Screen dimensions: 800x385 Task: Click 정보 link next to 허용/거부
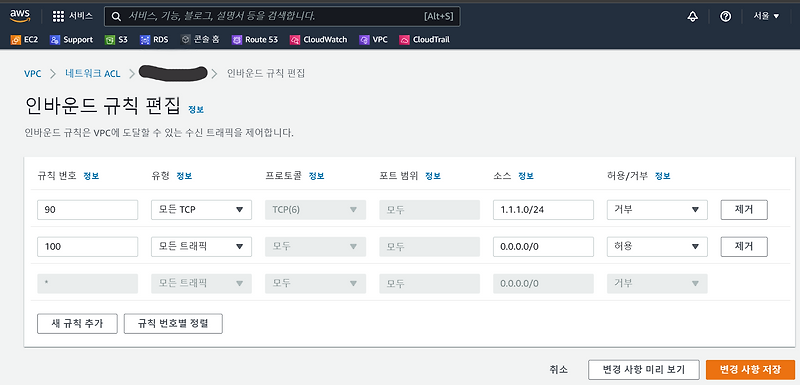[662, 176]
